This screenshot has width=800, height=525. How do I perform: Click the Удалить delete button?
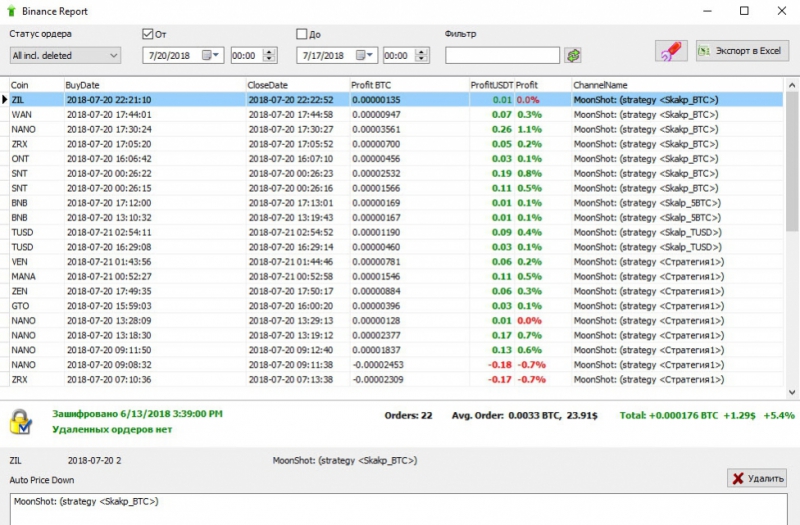[757, 478]
